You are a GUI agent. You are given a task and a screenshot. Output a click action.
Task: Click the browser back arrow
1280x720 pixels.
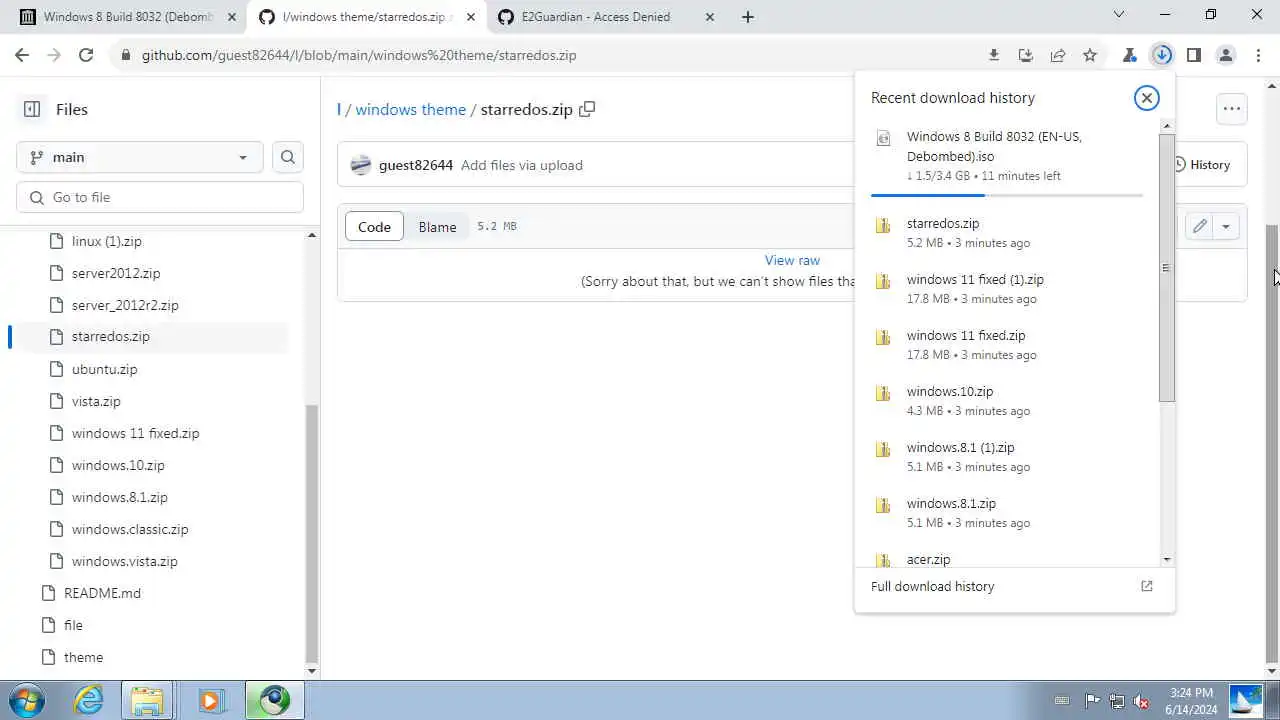(22, 55)
